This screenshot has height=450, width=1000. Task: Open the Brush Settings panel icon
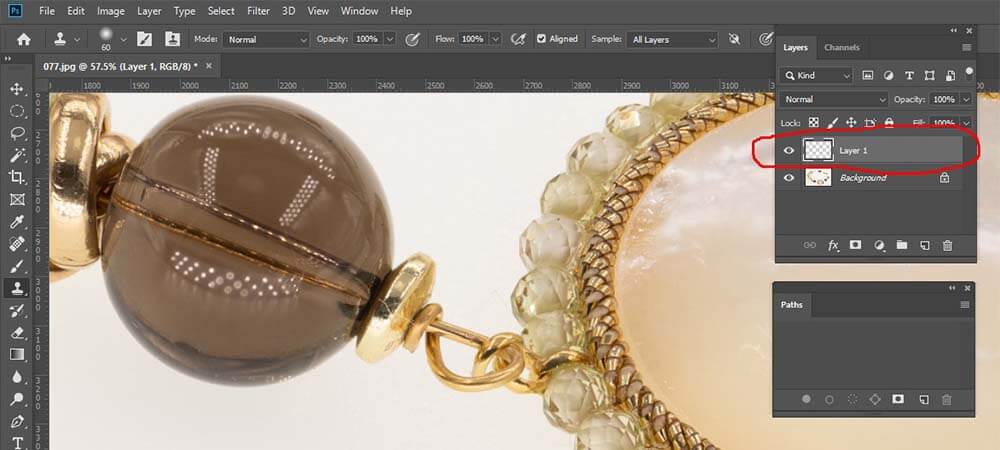click(x=145, y=40)
